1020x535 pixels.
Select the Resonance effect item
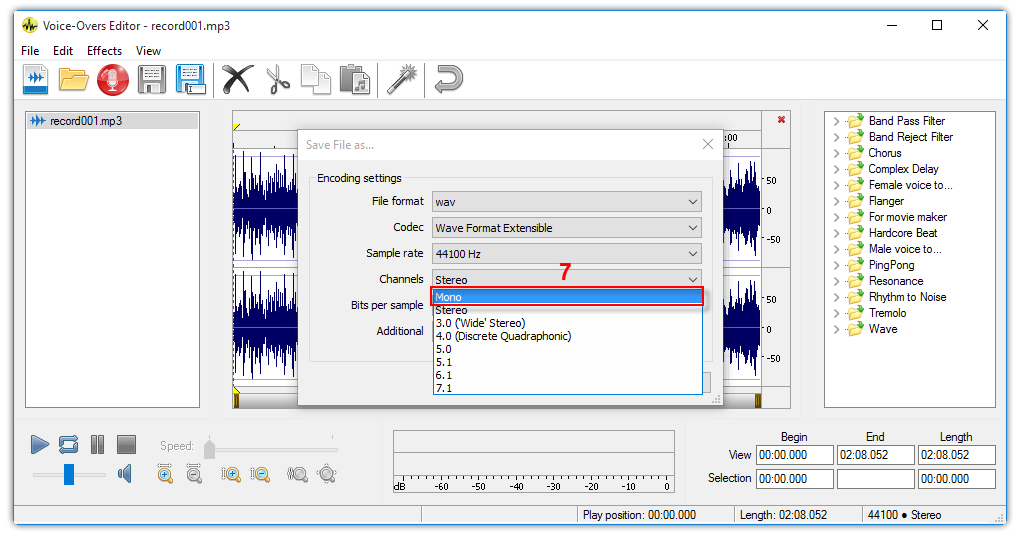coord(896,281)
